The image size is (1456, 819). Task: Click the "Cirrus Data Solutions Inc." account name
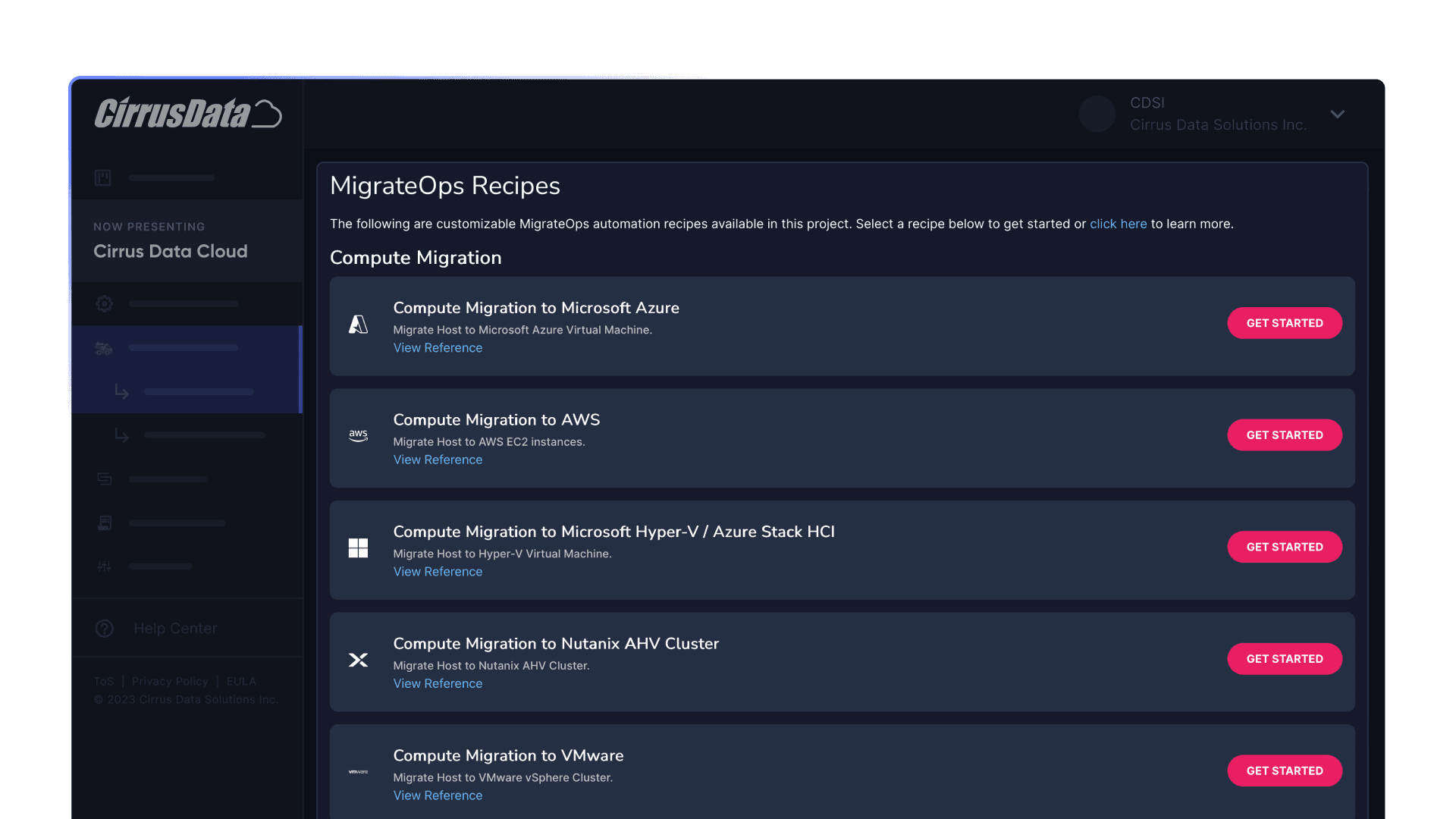coord(1219,124)
